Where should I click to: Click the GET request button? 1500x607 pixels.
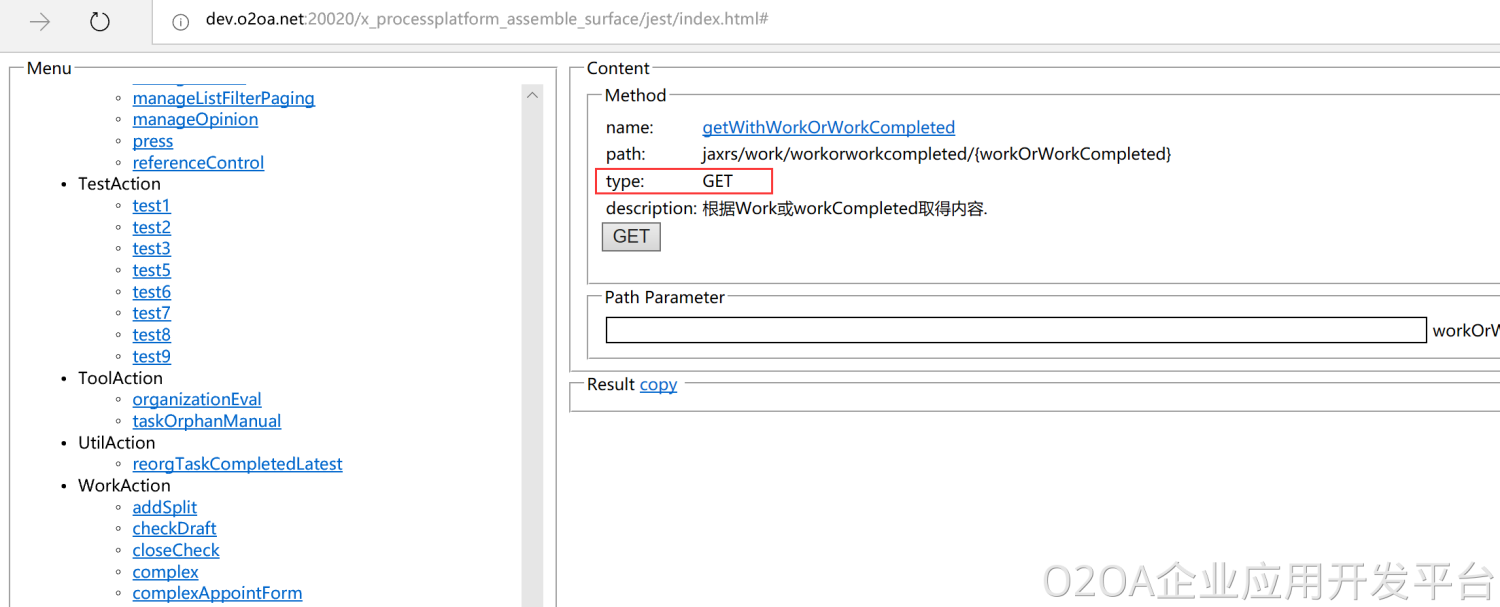631,236
